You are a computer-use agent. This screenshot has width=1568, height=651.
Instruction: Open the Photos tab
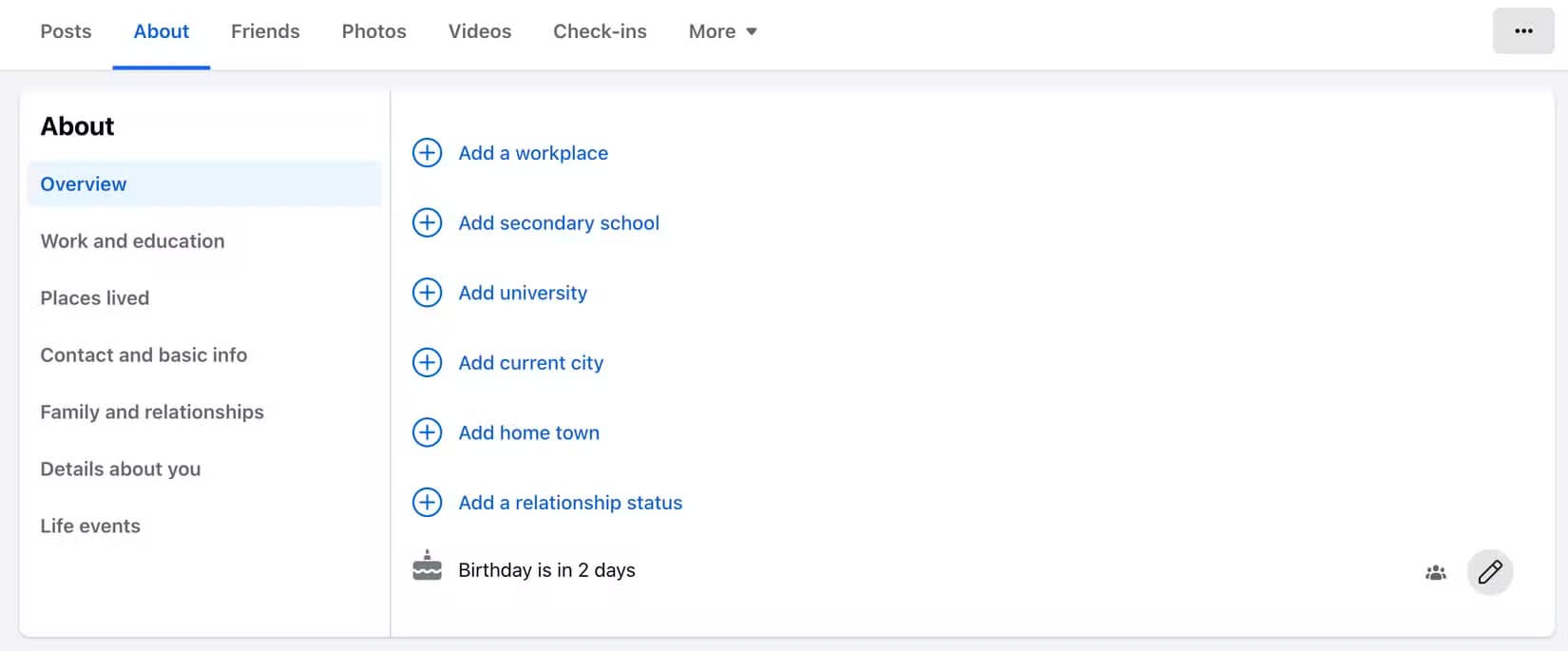pos(373,31)
